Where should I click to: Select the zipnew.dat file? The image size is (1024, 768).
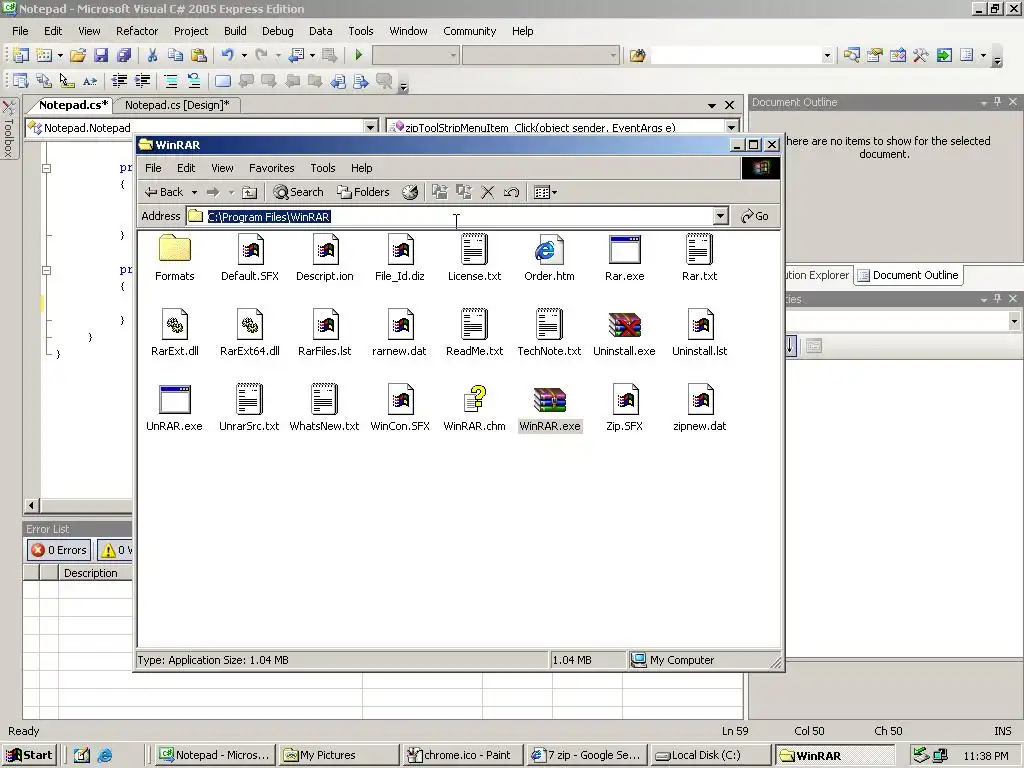click(699, 408)
